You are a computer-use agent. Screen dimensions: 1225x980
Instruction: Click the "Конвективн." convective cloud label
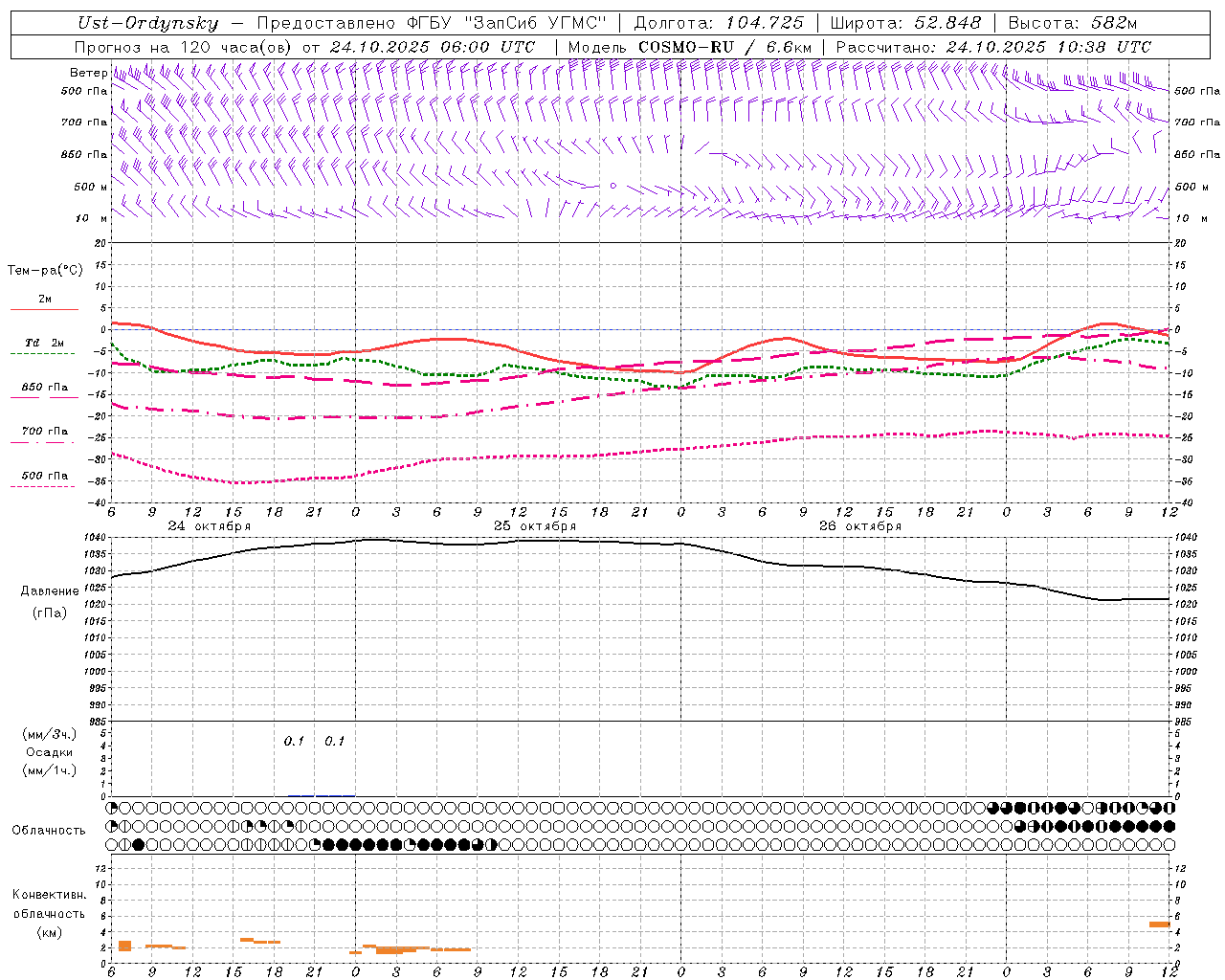(x=49, y=895)
